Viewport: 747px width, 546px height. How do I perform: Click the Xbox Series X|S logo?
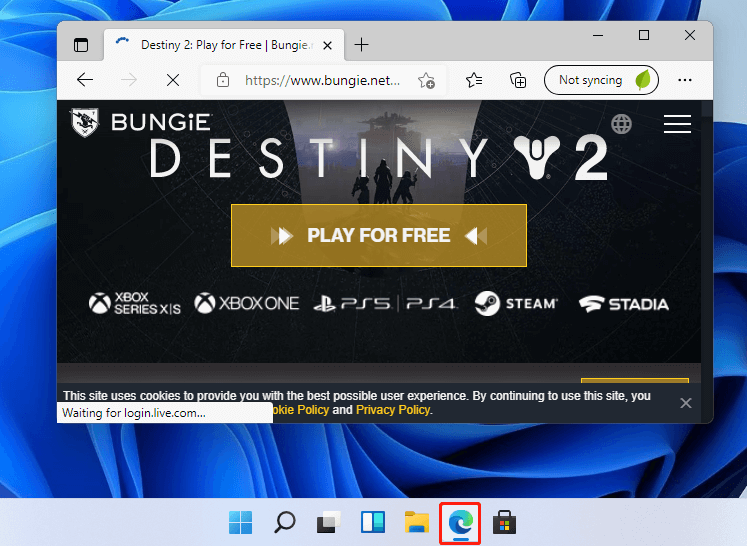pyautogui.click(x=135, y=303)
